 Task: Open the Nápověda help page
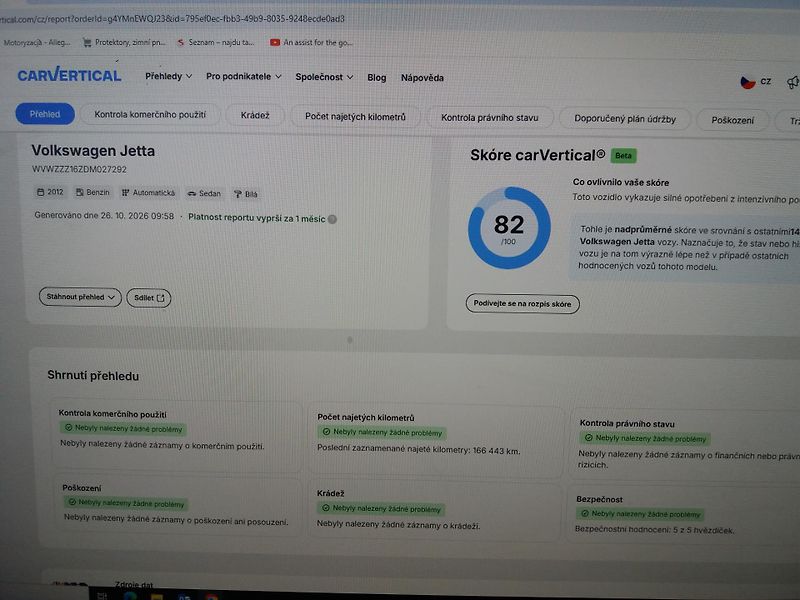point(422,78)
